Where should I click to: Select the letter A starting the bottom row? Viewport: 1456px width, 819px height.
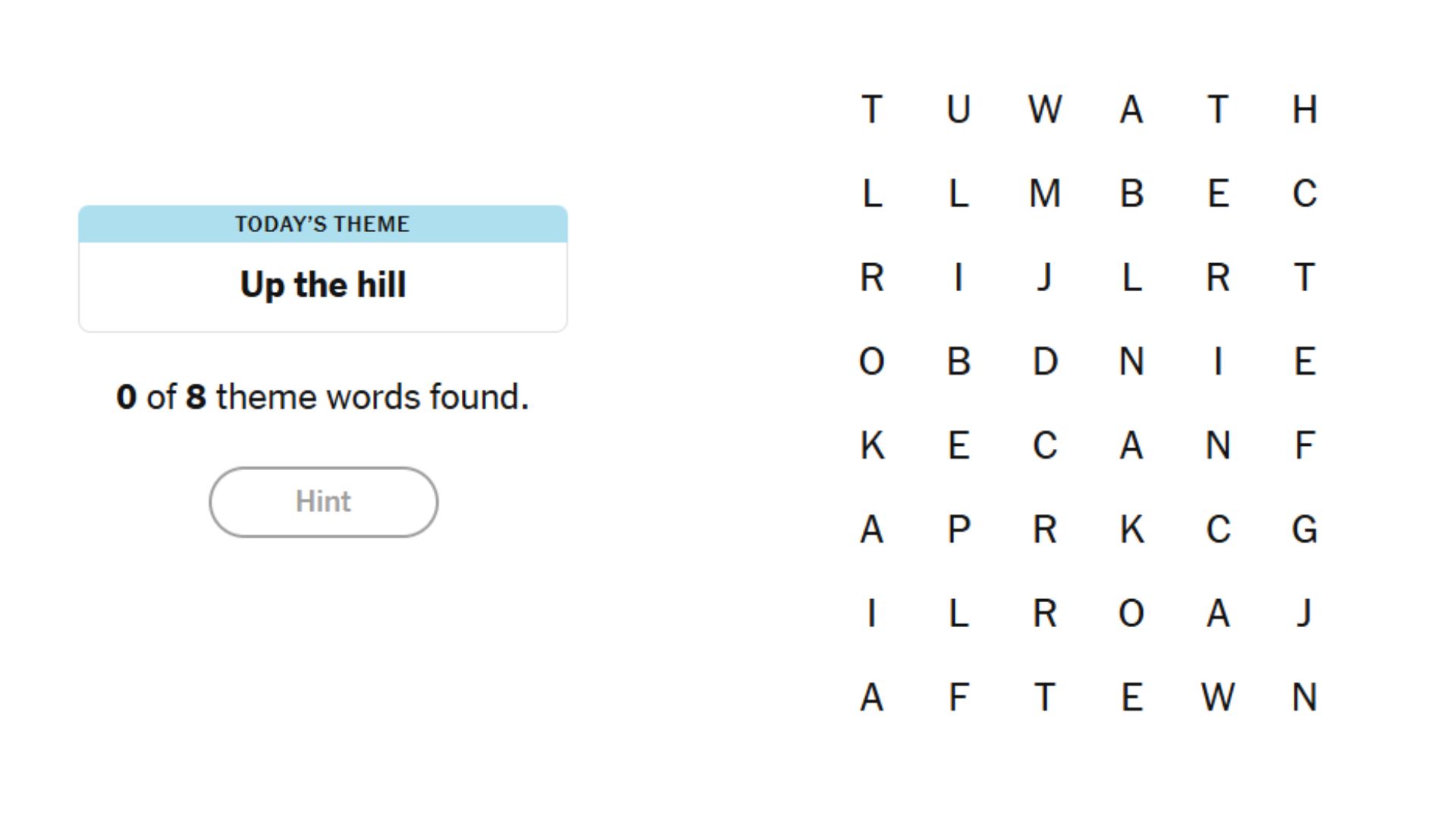872,698
